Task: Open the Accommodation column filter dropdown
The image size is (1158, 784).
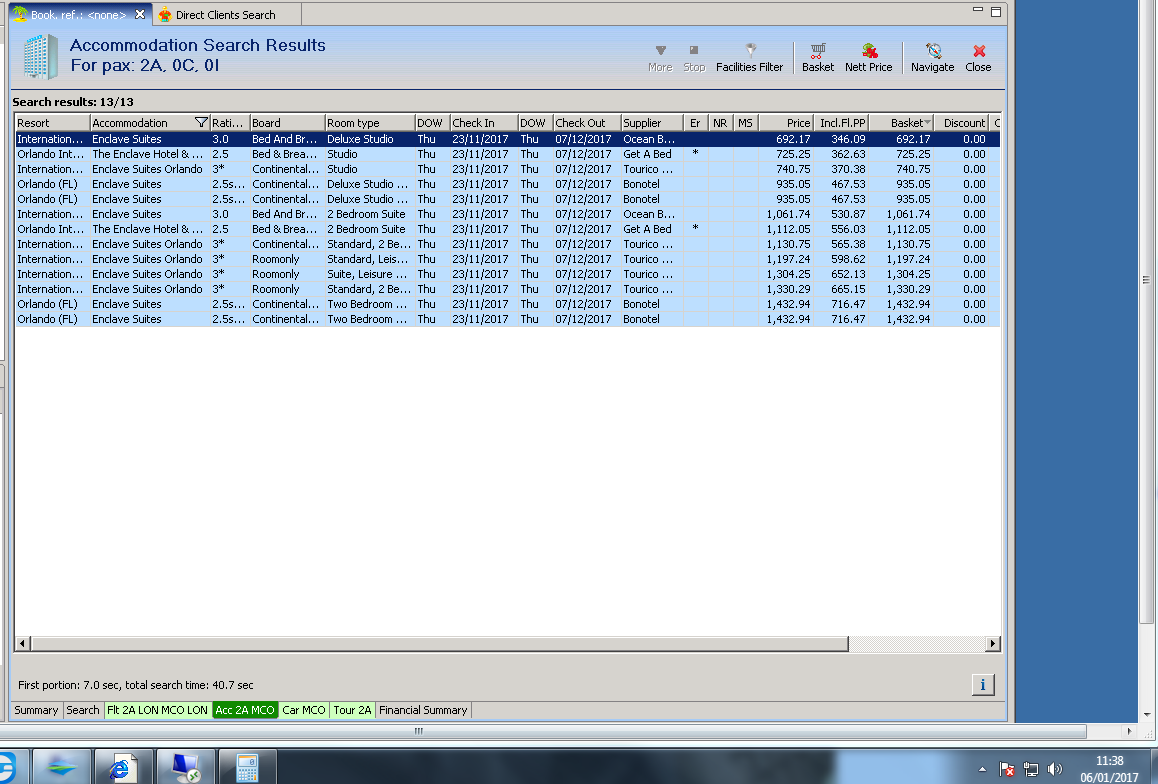Action: [201, 123]
